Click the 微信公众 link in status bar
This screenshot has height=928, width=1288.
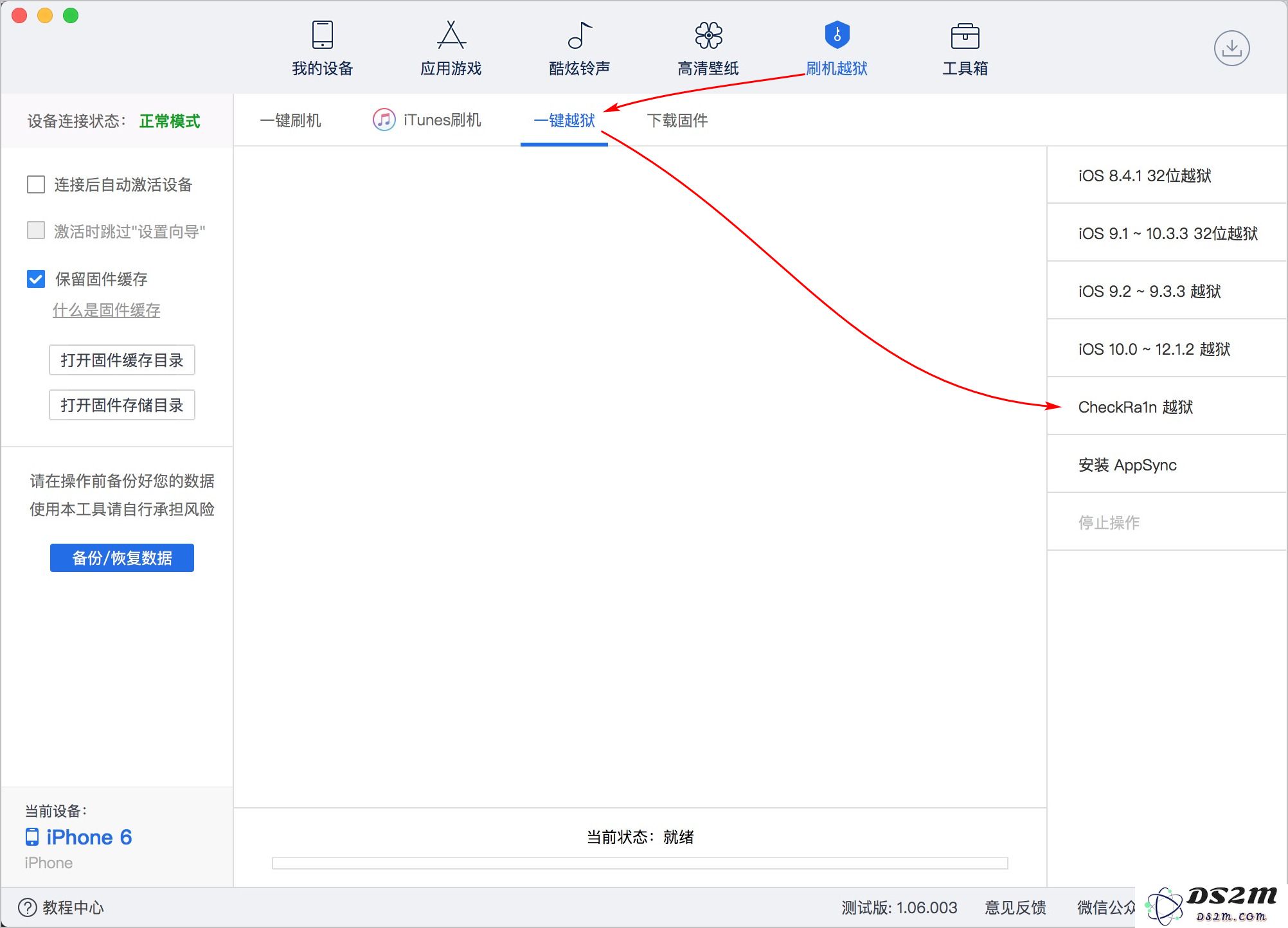tap(1106, 907)
